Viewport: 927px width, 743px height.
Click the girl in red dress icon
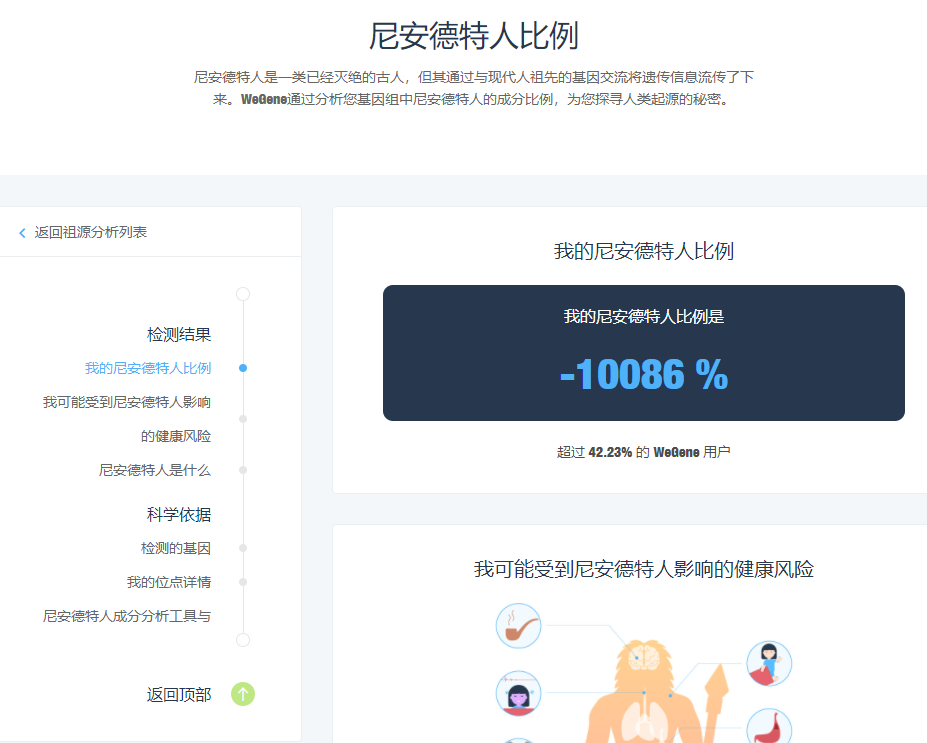coord(769,664)
